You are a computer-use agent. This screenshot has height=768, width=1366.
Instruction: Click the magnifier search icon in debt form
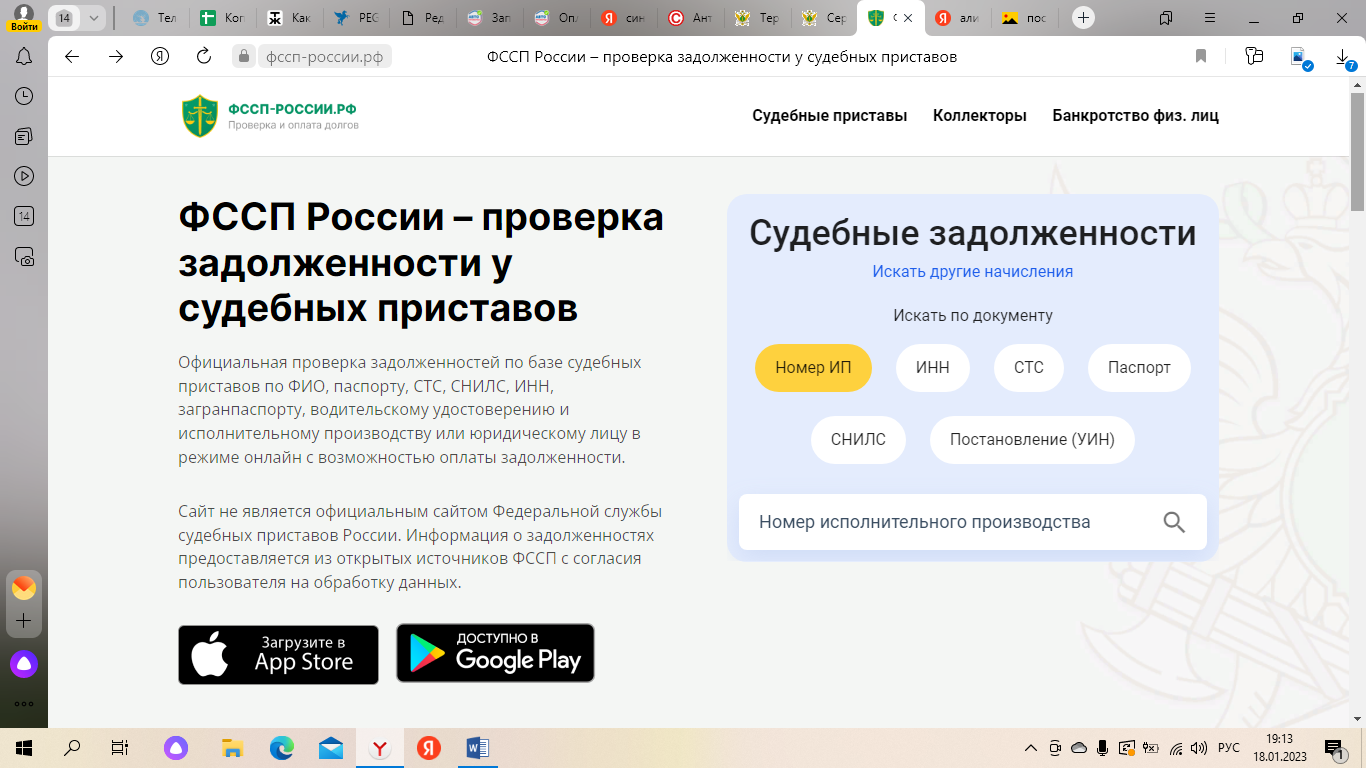pyautogui.click(x=1174, y=522)
